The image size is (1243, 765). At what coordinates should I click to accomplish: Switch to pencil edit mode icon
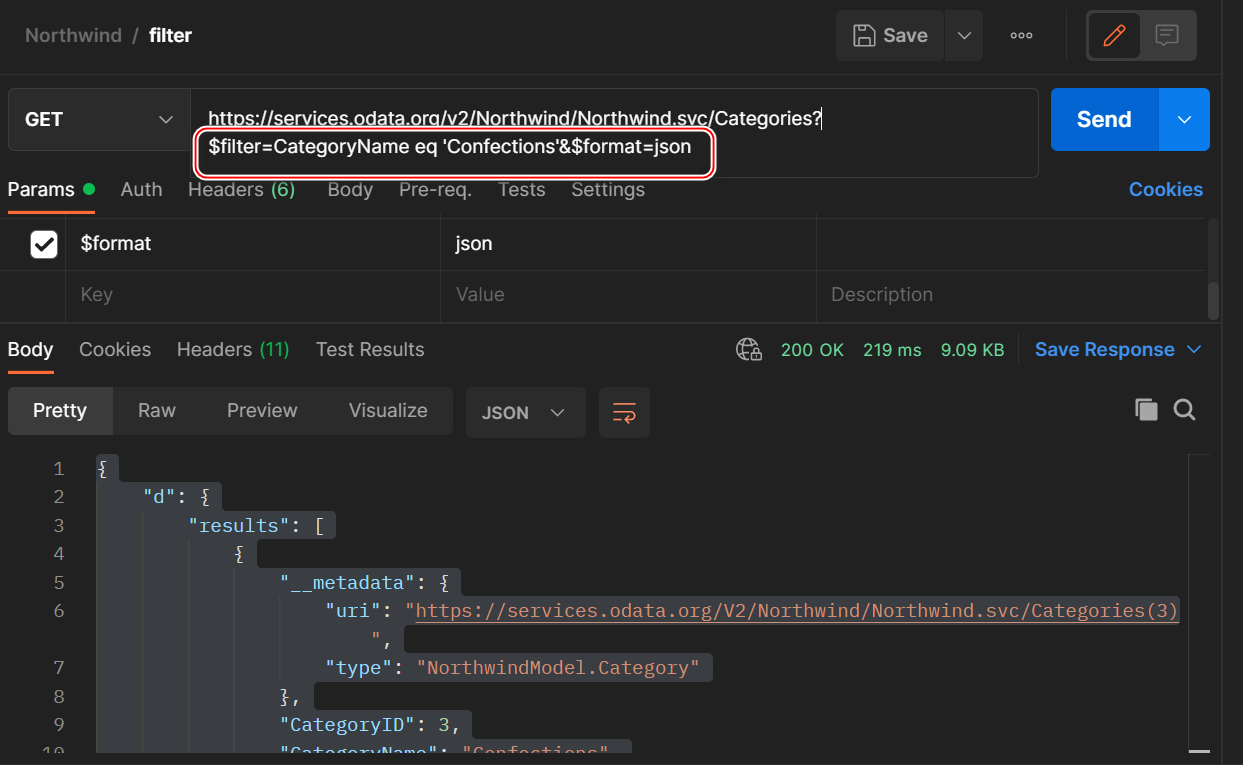pyautogui.click(x=1114, y=35)
